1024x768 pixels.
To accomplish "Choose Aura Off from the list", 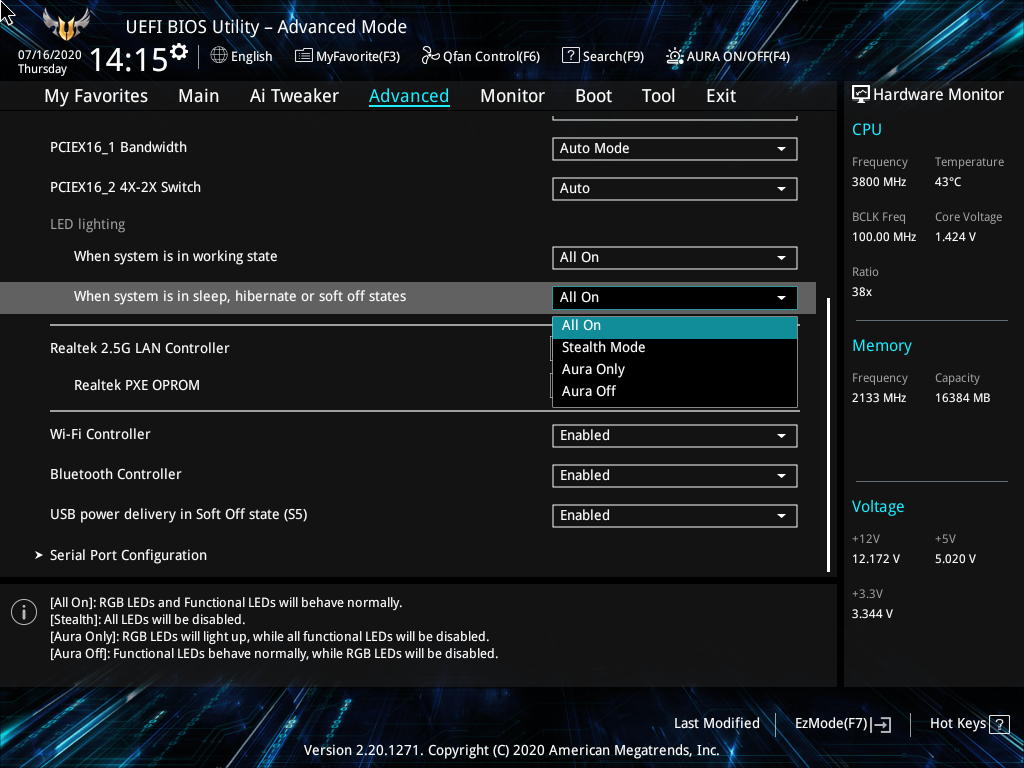I will coord(675,391).
